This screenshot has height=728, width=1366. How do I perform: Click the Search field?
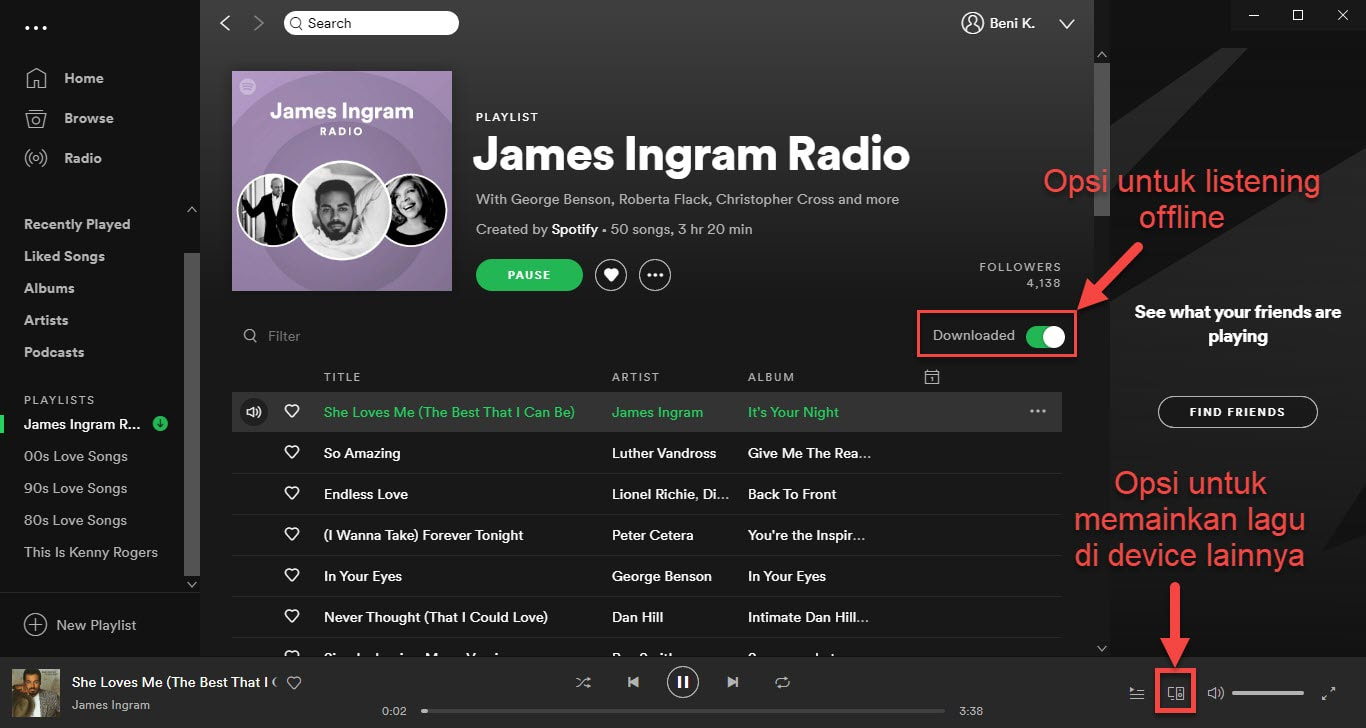[x=371, y=23]
